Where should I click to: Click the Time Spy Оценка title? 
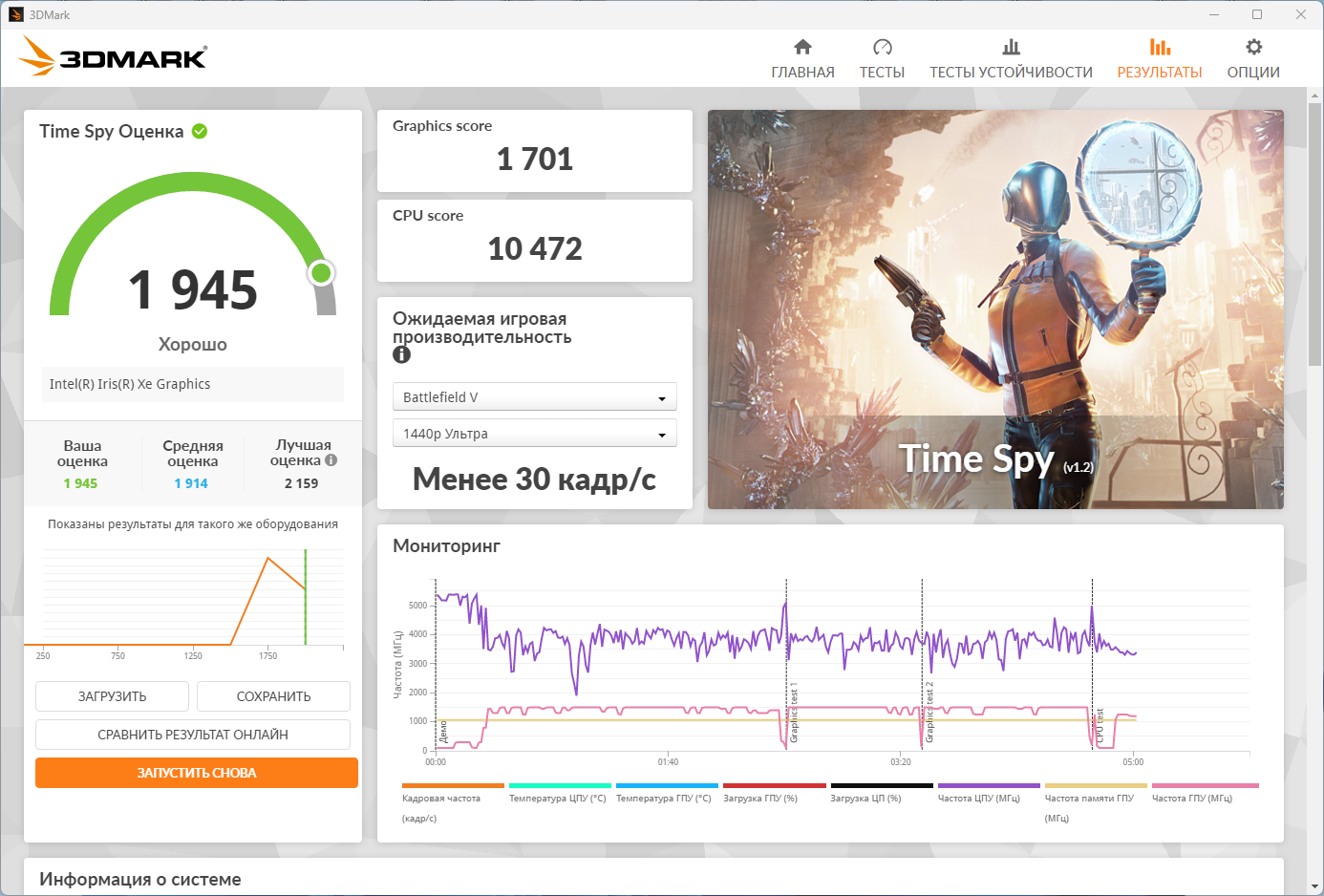point(111,132)
